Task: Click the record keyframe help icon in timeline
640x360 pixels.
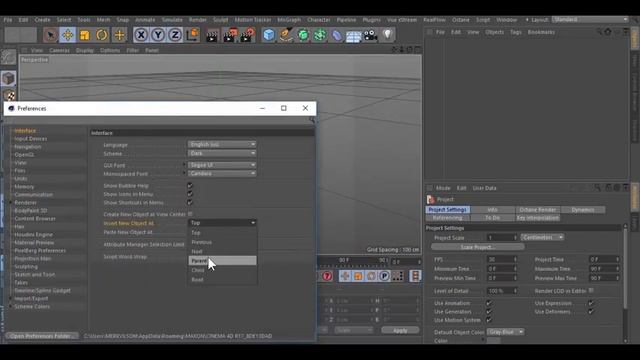Action: [327, 276]
